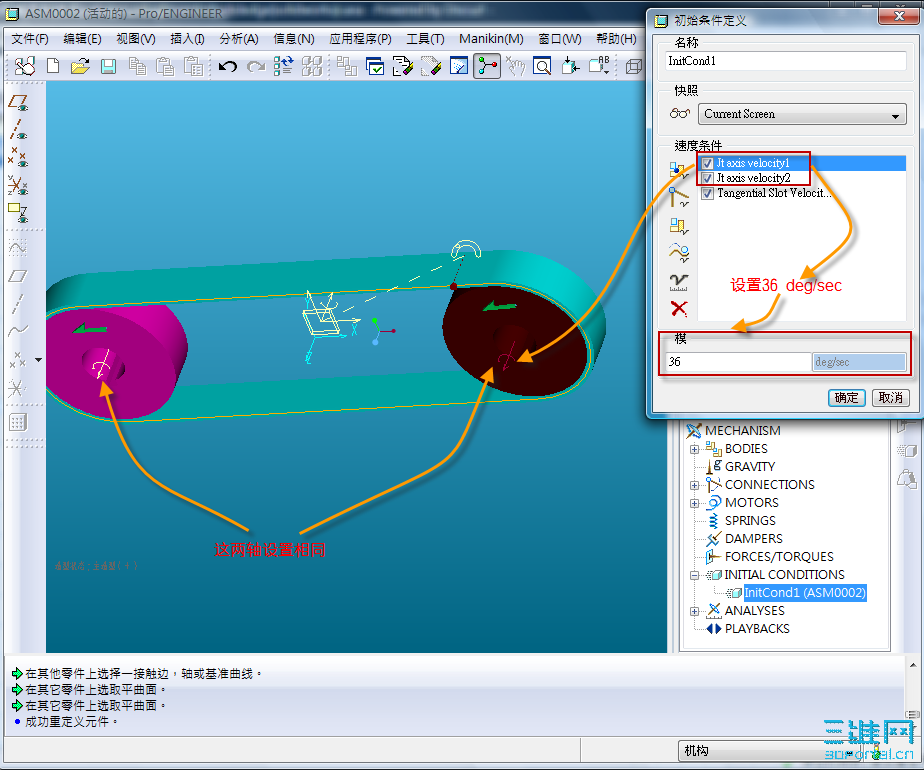Viewport: 924px width, 770px height.
Task: Select the GRAVITY tree item
Action: click(750, 467)
